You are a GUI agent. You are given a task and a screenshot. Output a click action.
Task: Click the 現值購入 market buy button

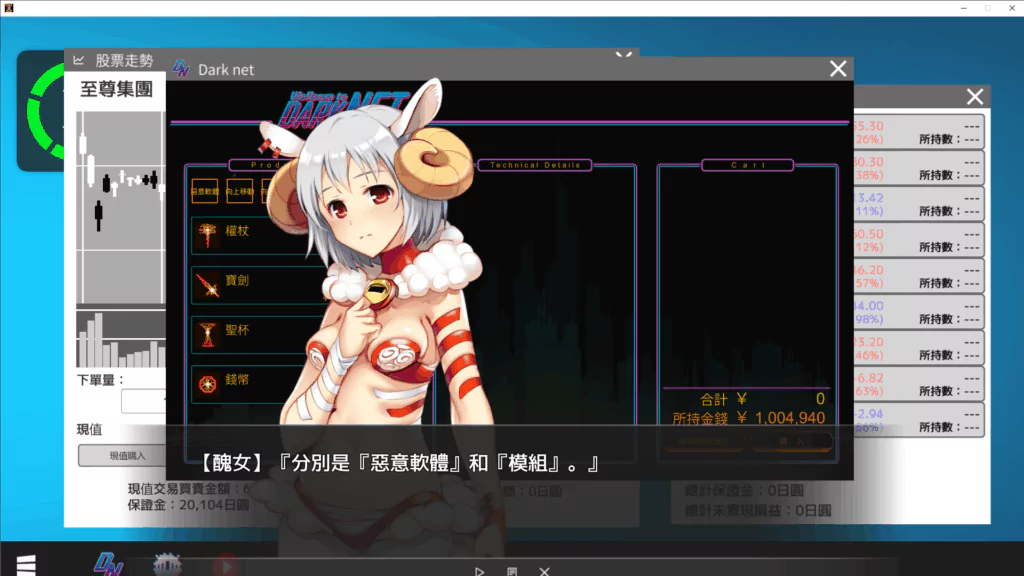click(x=126, y=456)
